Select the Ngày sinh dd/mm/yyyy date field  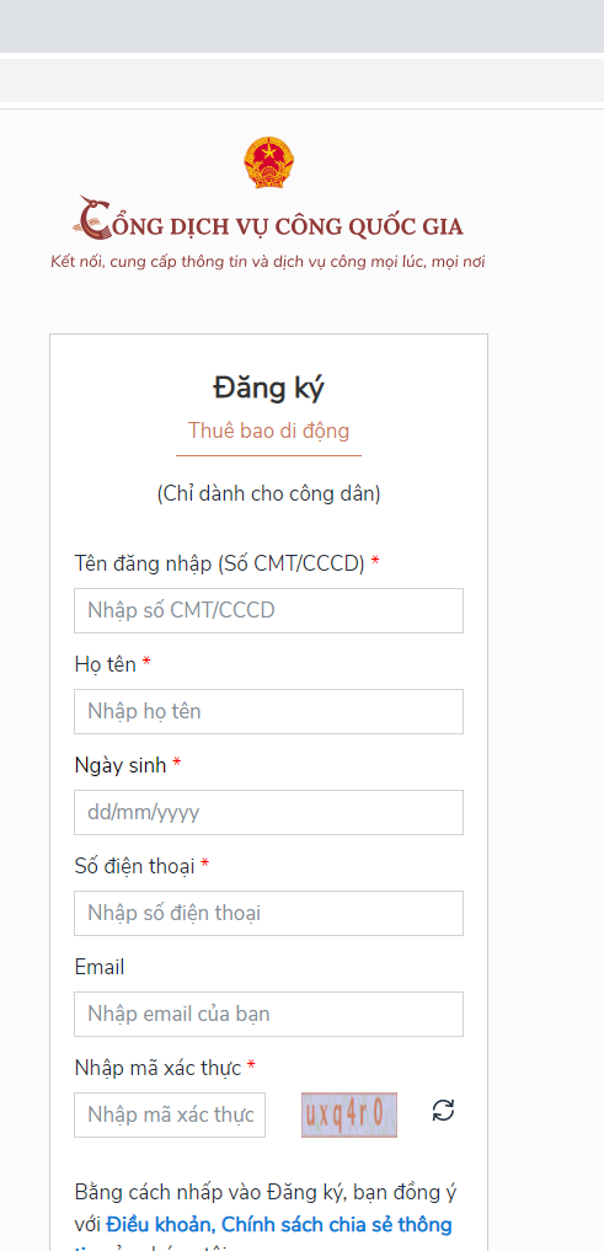click(268, 812)
